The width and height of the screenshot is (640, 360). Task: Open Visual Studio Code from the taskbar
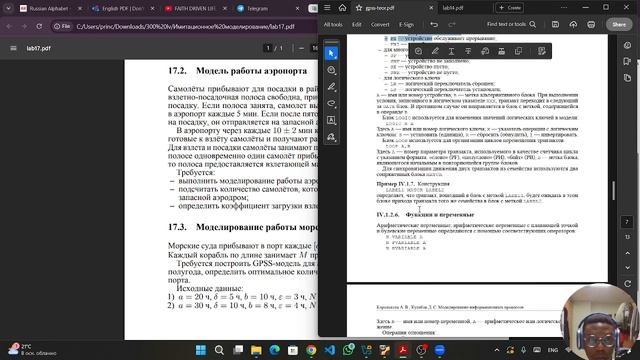click(329, 350)
